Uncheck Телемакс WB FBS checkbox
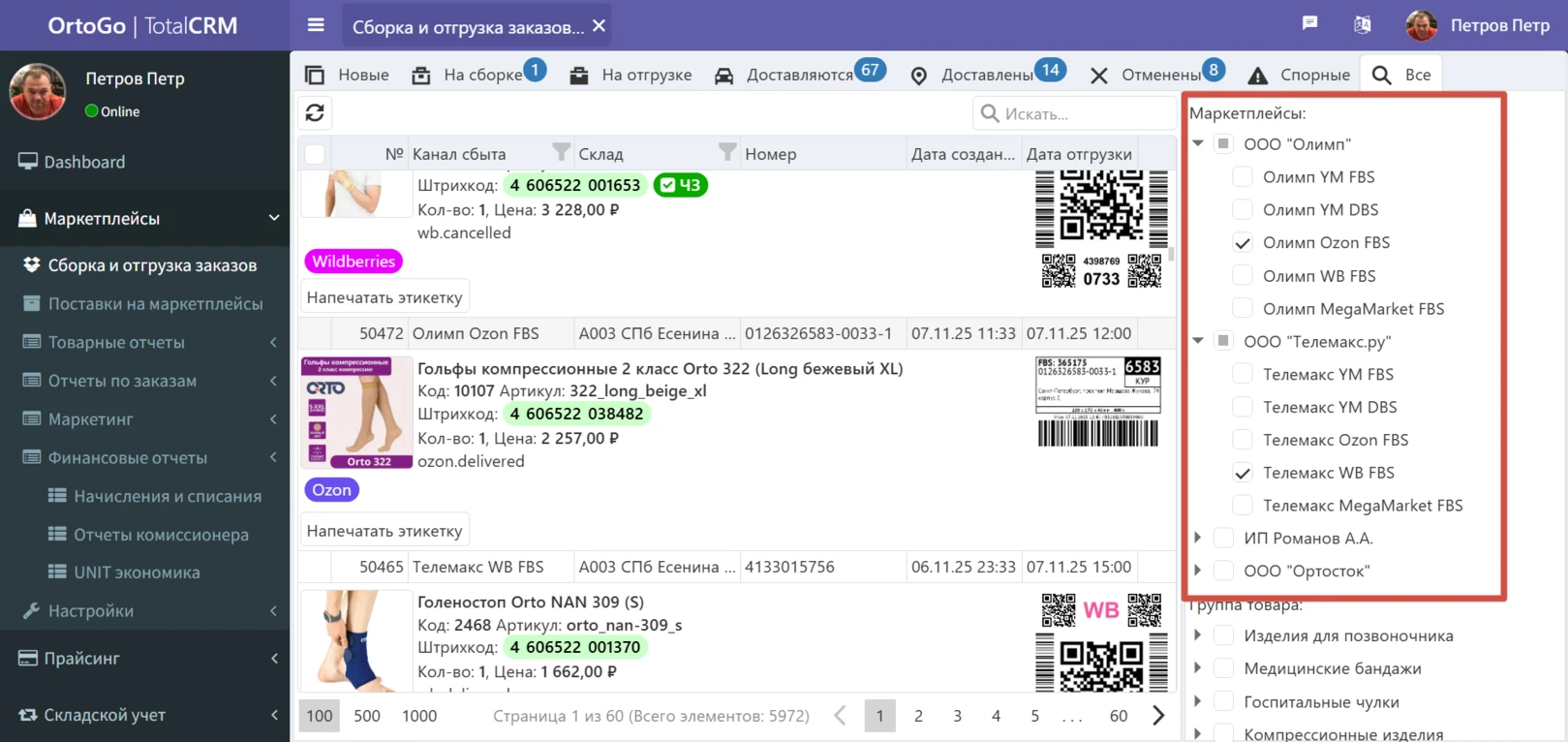The width and height of the screenshot is (1568, 742). (1242, 473)
